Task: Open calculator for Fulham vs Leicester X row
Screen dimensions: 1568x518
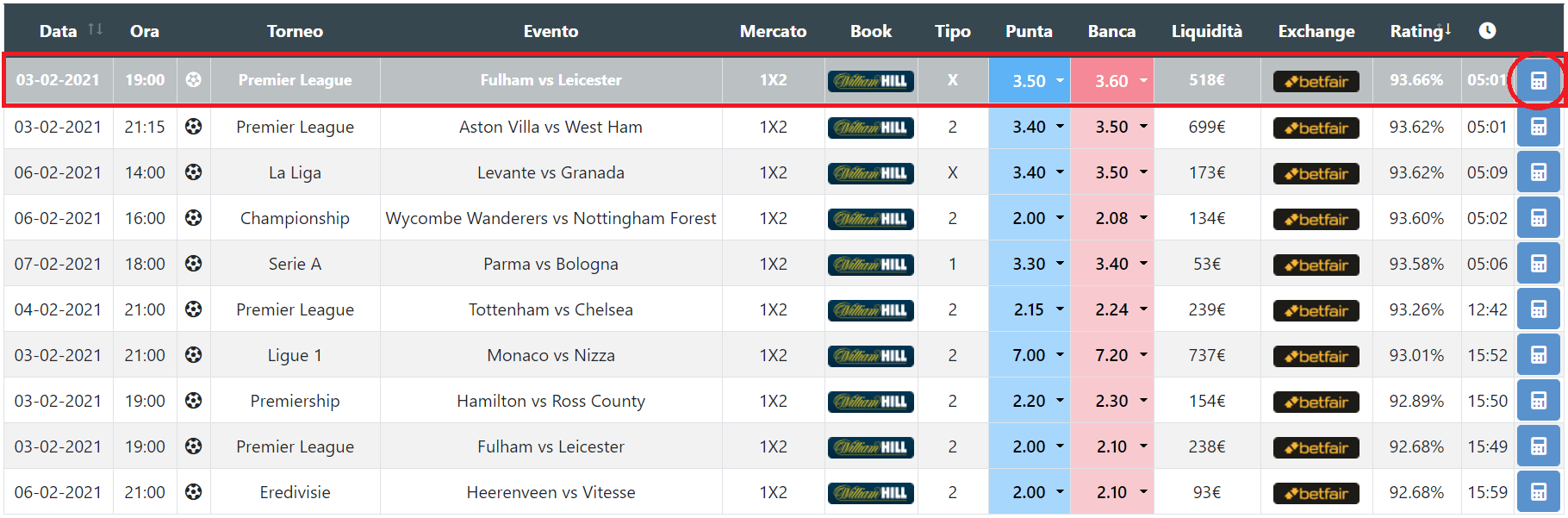Action: [1538, 81]
